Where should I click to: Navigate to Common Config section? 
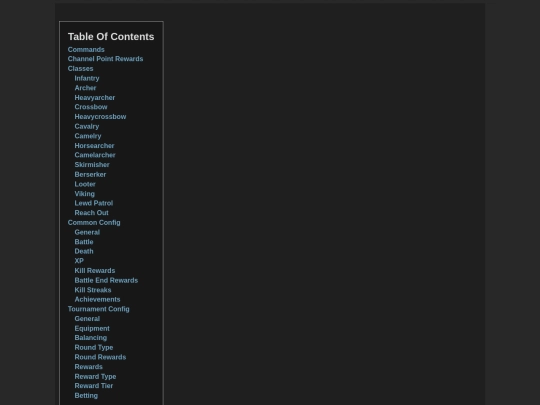94,223
